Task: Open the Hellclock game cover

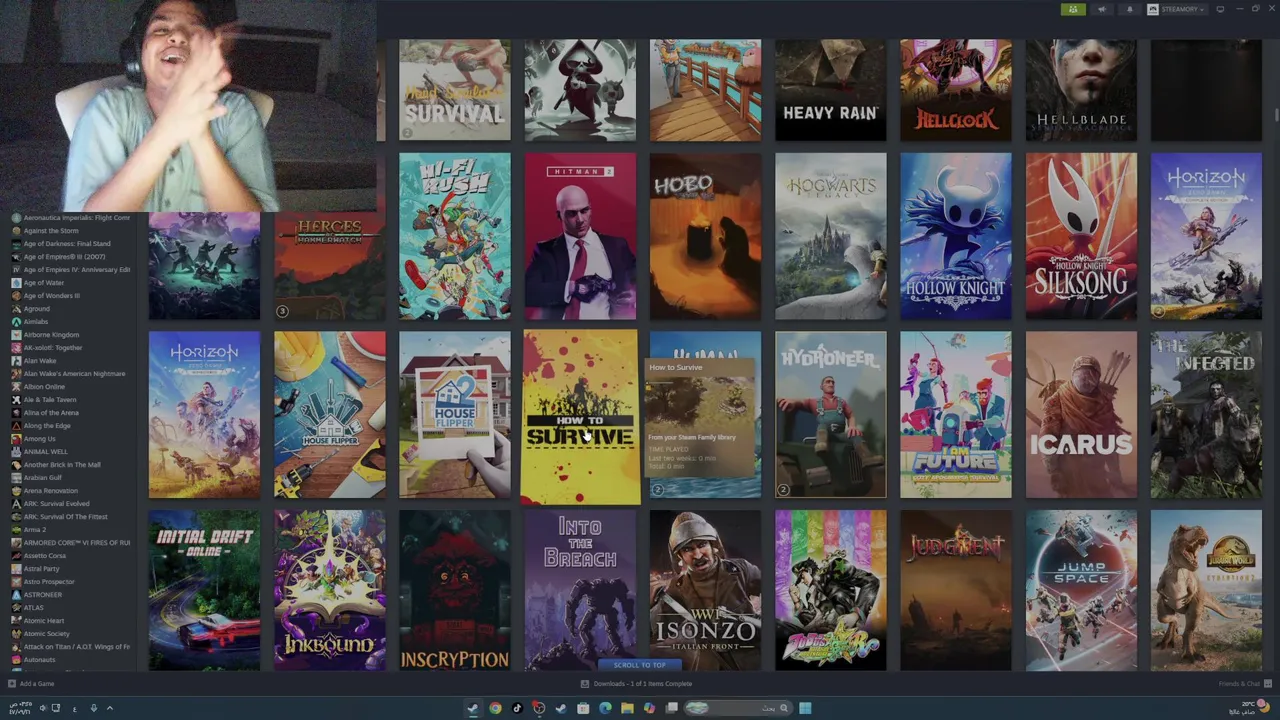Action: point(956,90)
